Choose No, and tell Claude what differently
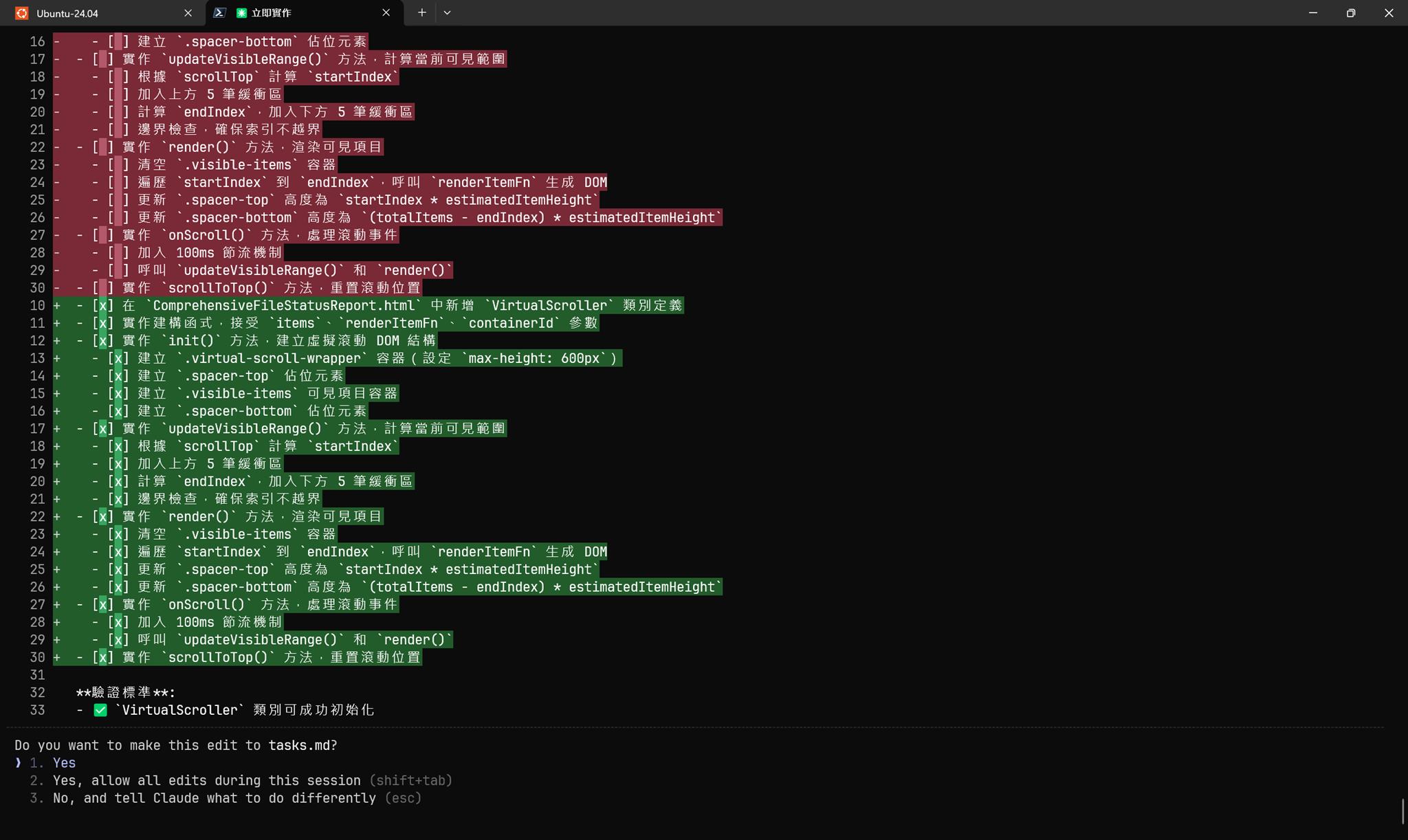The width and height of the screenshot is (1408, 840). click(x=213, y=799)
